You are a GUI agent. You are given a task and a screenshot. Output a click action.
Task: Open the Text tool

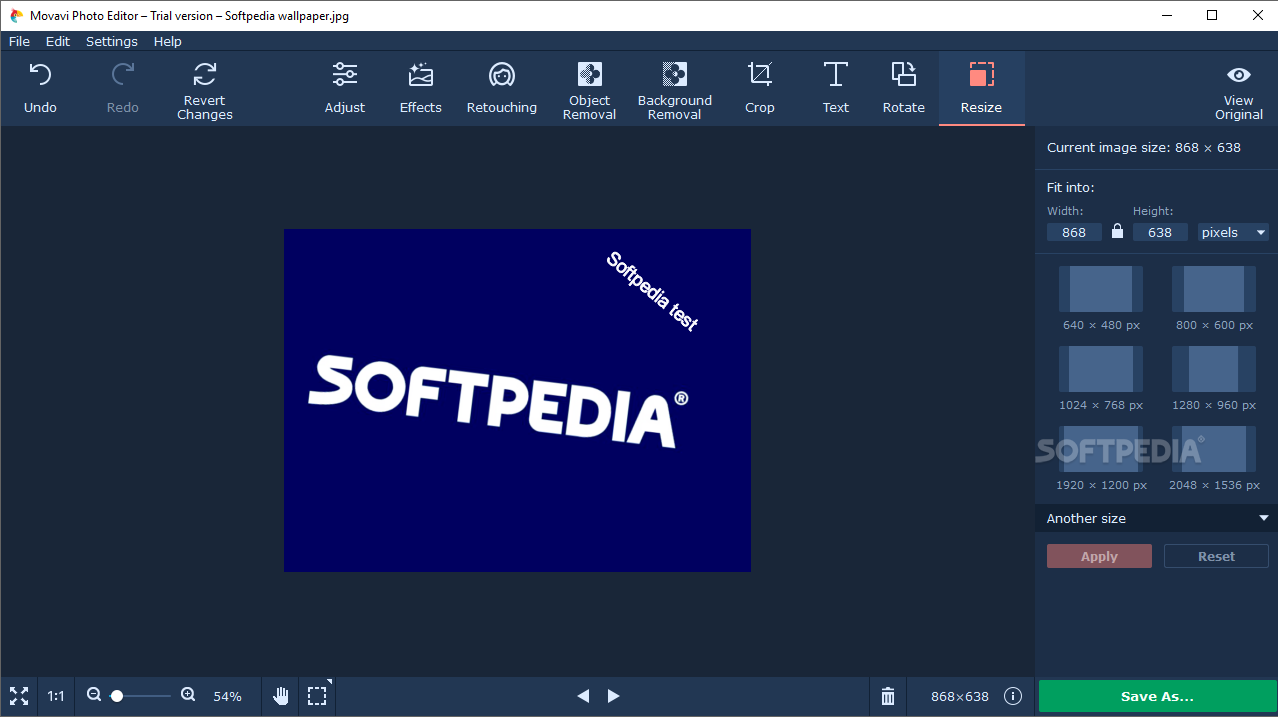coord(836,88)
